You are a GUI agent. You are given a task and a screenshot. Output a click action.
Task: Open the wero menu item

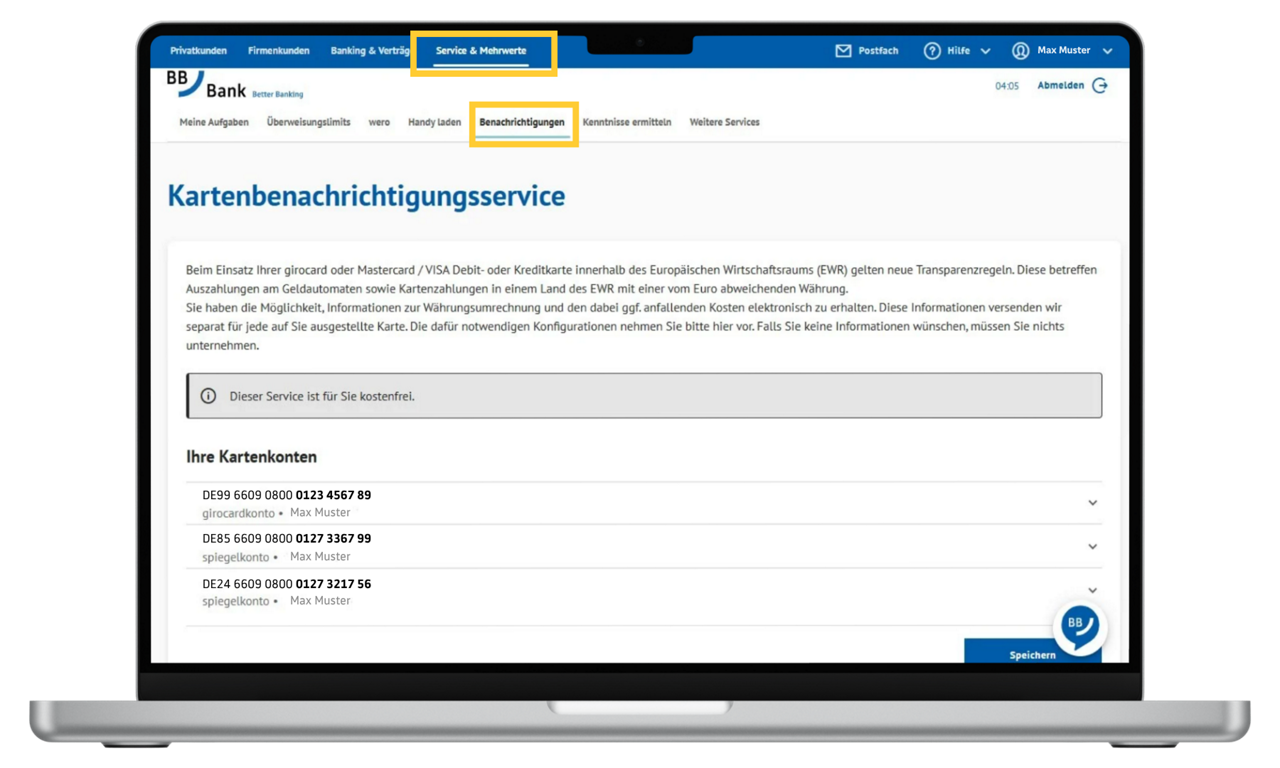pyautogui.click(x=379, y=122)
